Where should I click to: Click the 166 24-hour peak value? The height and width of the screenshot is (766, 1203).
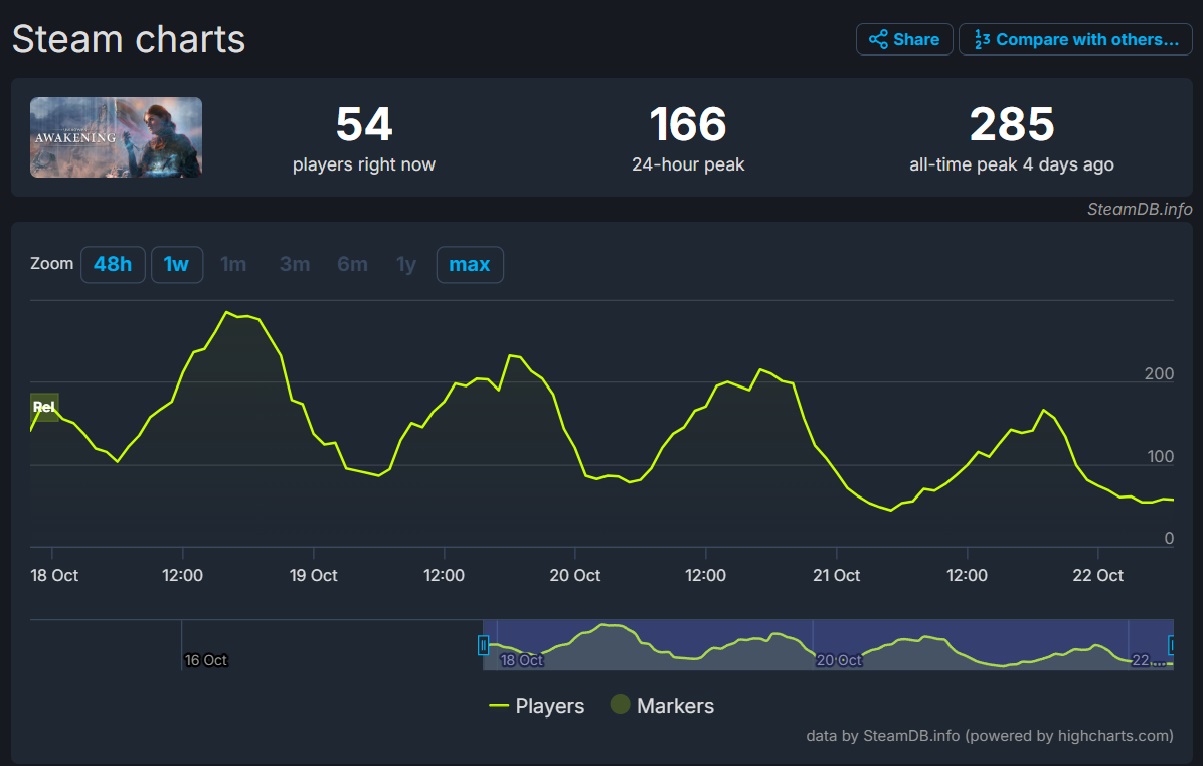tap(688, 124)
